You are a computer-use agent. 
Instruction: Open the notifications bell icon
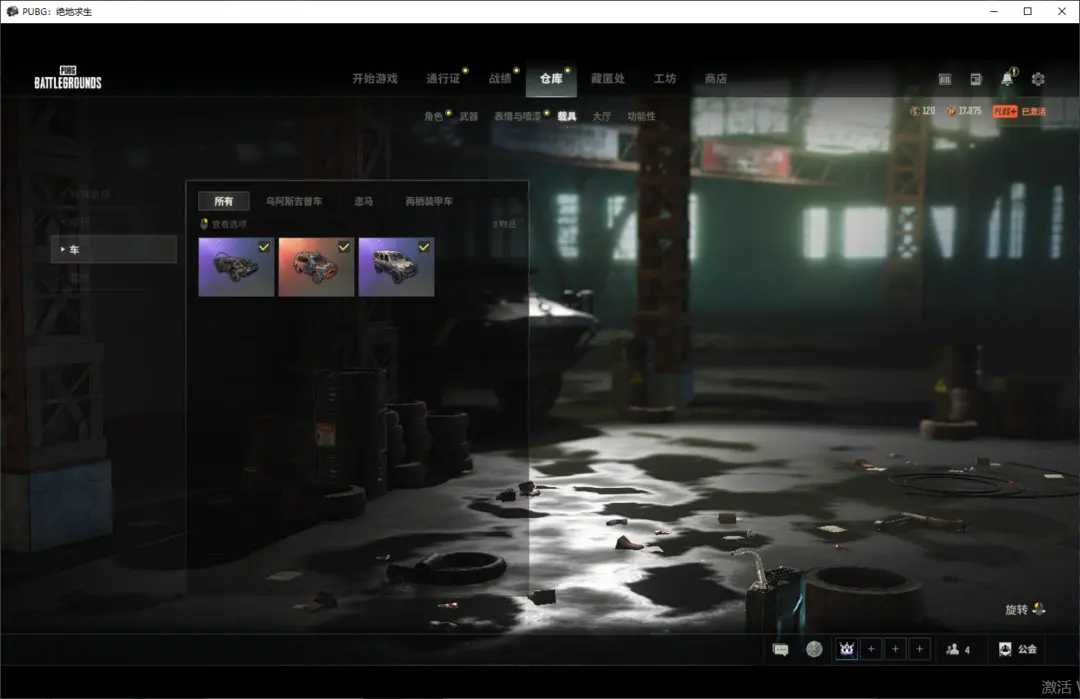tap(1007, 79)
